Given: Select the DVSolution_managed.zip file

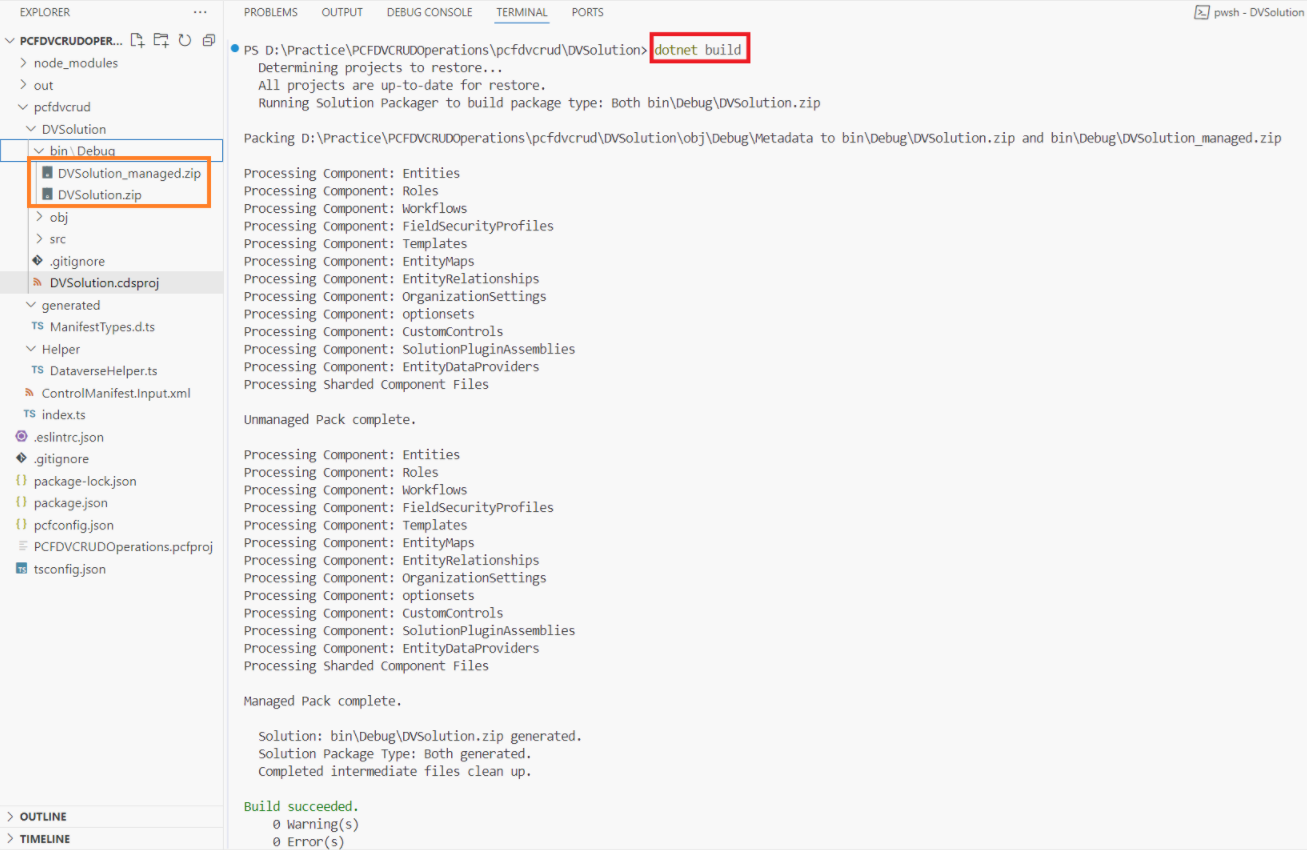Looking at the screenshot, I should pos(129,173).
